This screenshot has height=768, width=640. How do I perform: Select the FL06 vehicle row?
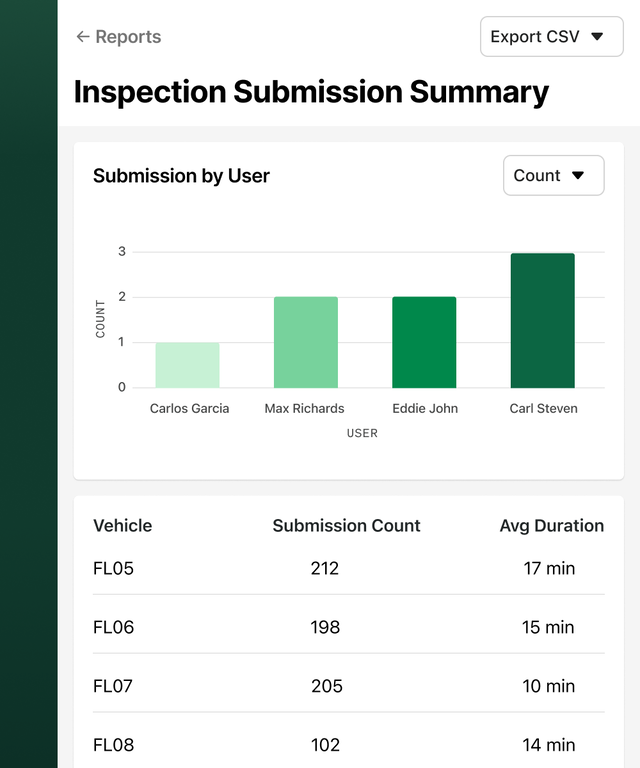[113, 627]
